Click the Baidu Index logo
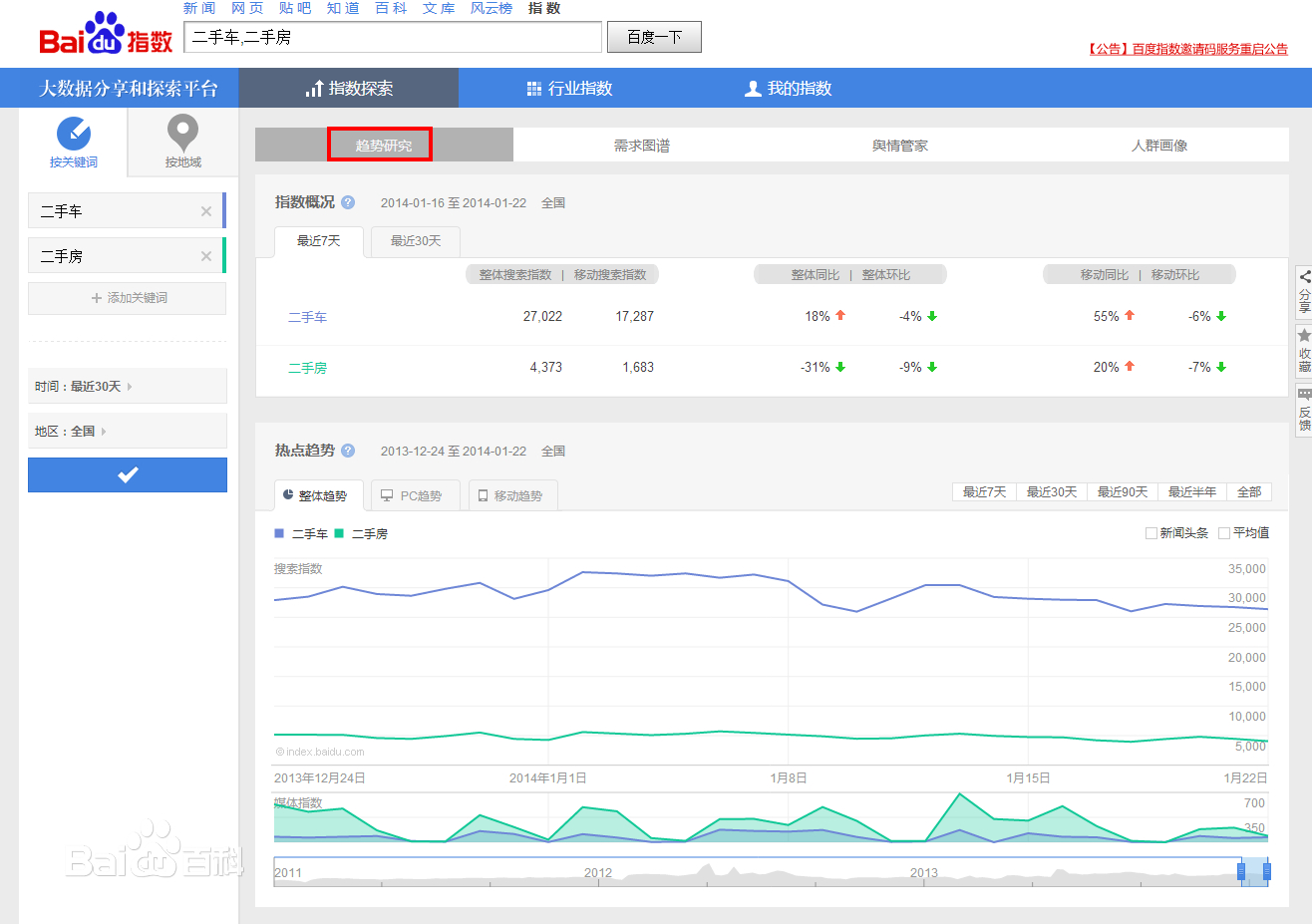Image resolution: width=1312 pixels, height=924 pixels. tap(107, 34)
